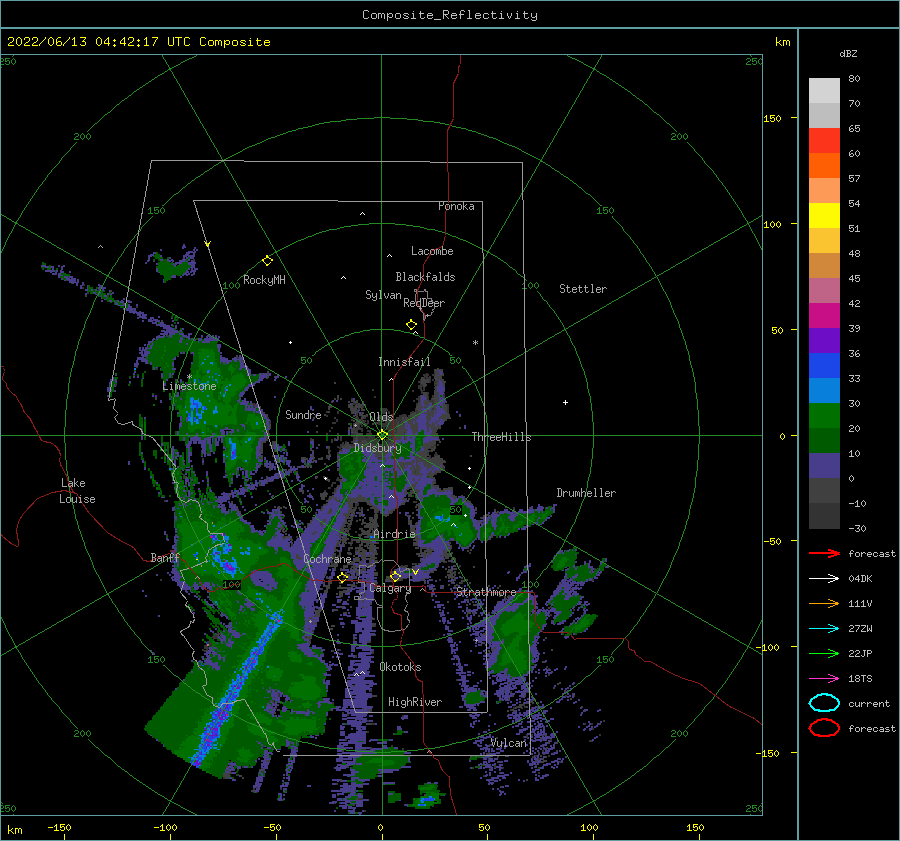The width and height of the screenshot is (900, 841).
Task: Select the white 04DK arrow legend icon
Action: 824,579
